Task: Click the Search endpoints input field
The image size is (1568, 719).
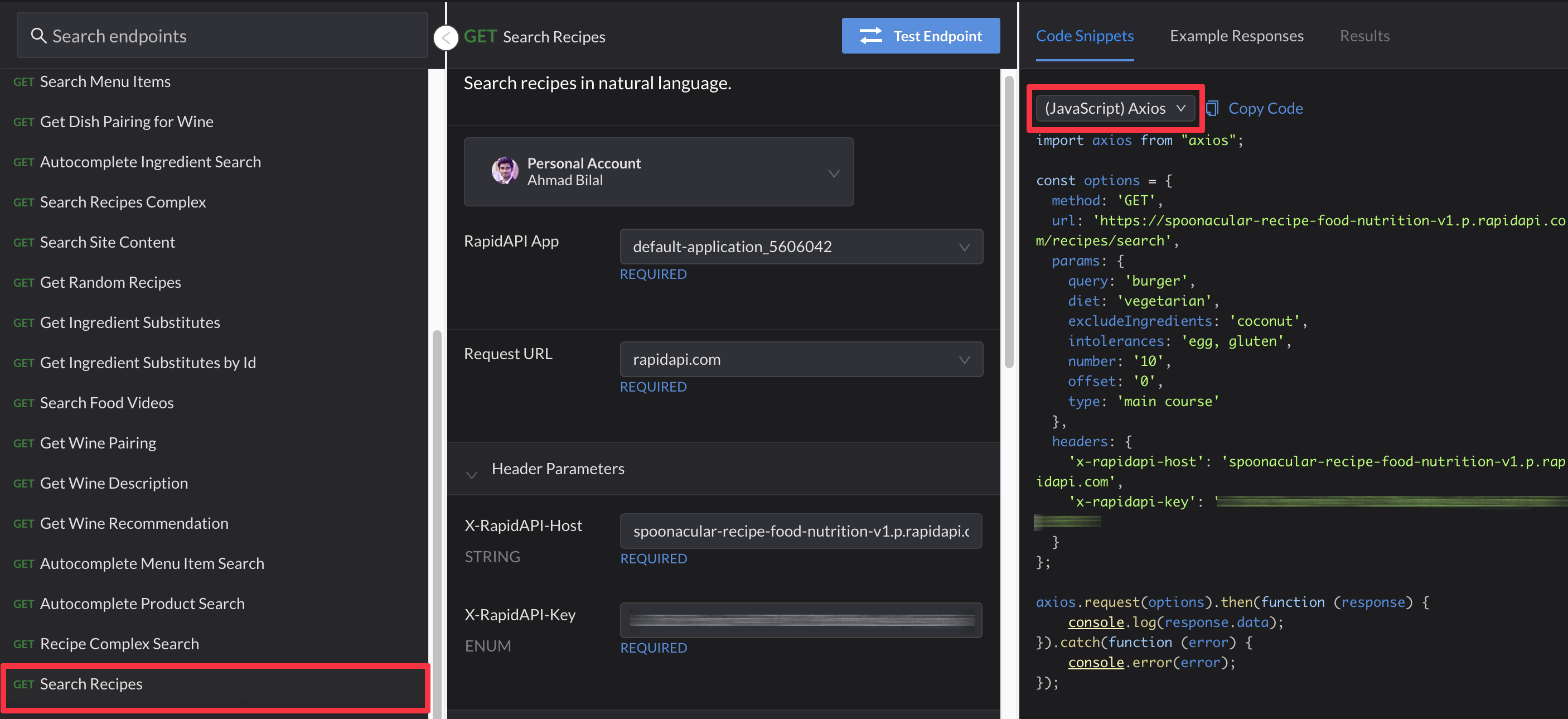Action: click(231, 36)
